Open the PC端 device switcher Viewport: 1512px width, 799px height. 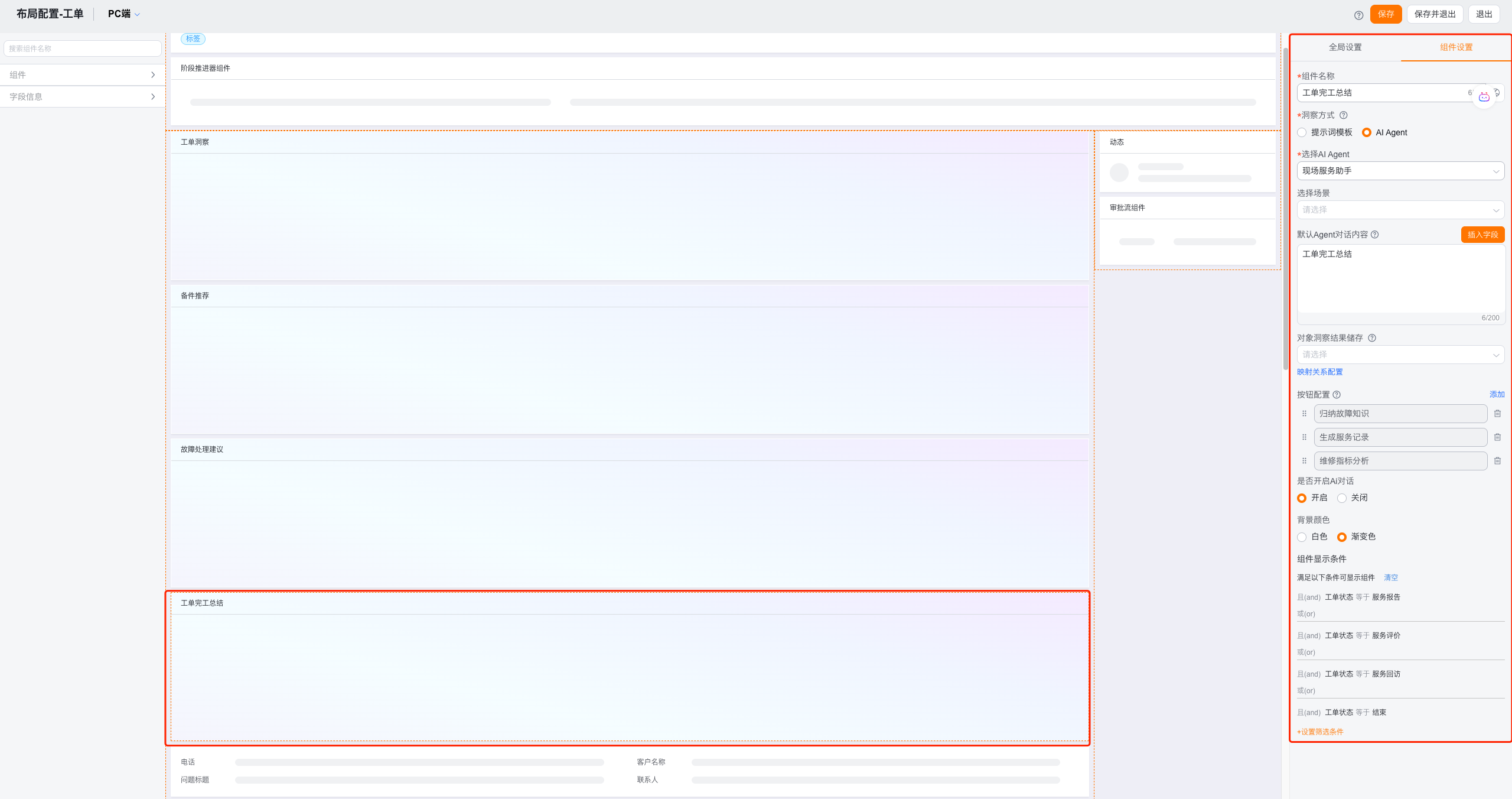point(123,14)
